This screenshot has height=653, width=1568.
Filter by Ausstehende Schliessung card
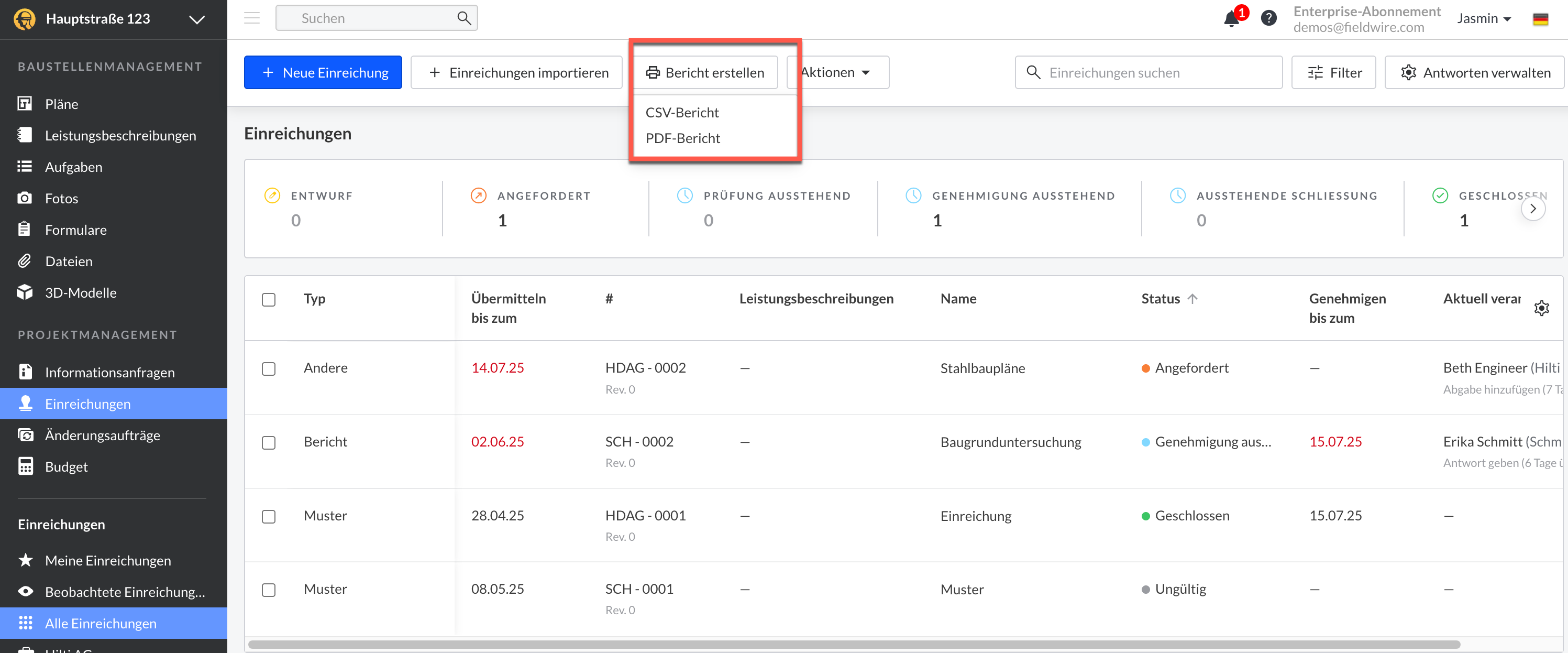pos(1273,209)
